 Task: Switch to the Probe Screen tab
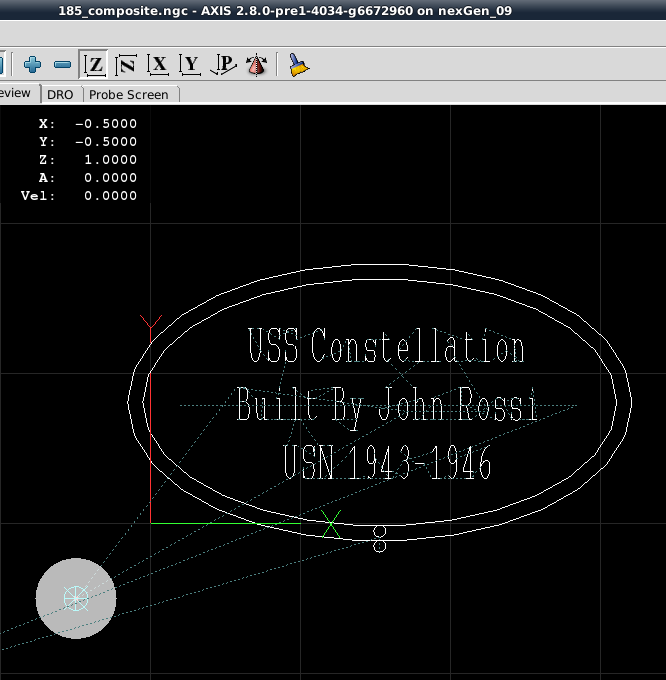(x=129, y=94)
